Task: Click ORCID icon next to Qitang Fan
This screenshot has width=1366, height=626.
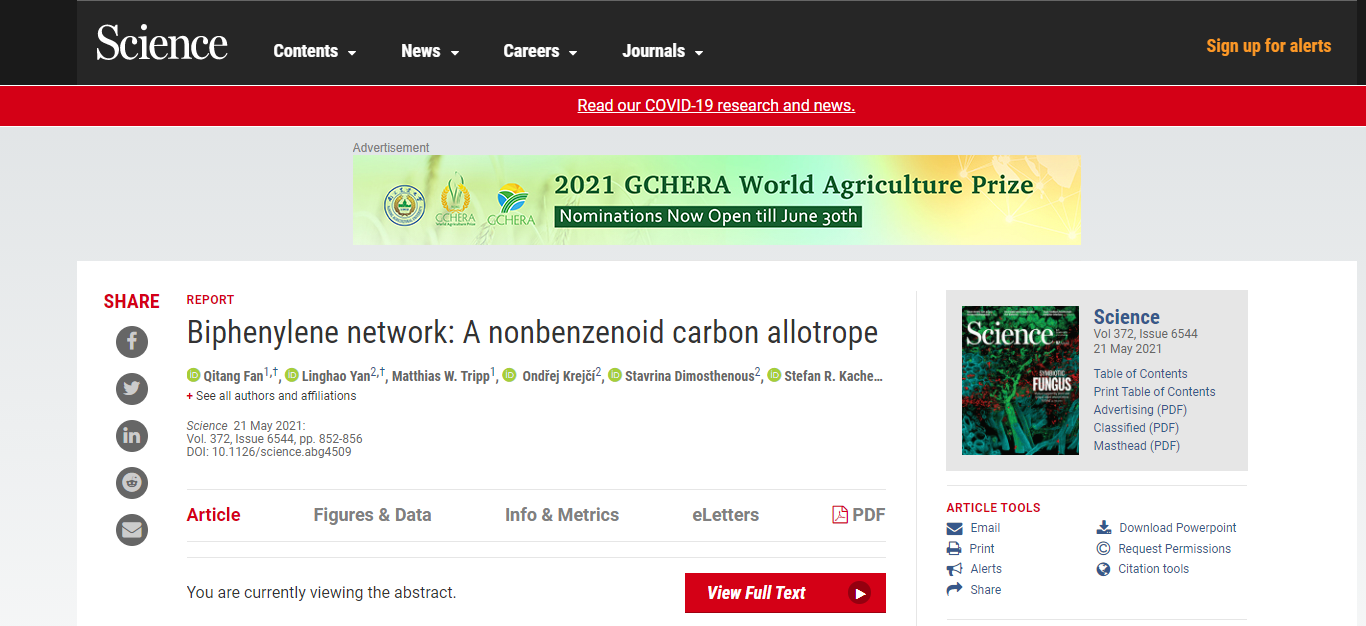Action: (194, 375)
